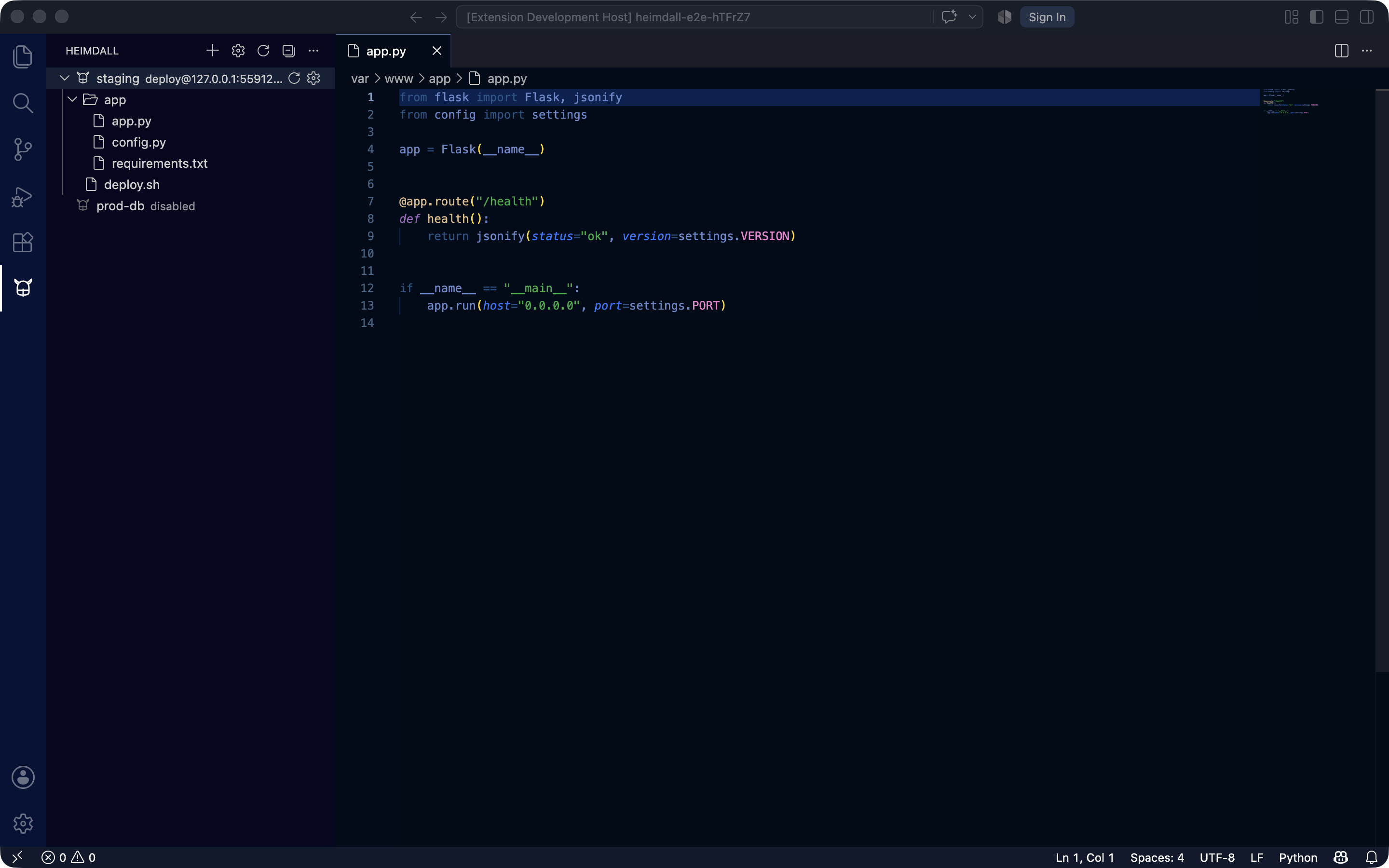Click the app breadcrumb folder segment
The height and width of the screenshot is (868, 1389).
click(x=440, y=79)
